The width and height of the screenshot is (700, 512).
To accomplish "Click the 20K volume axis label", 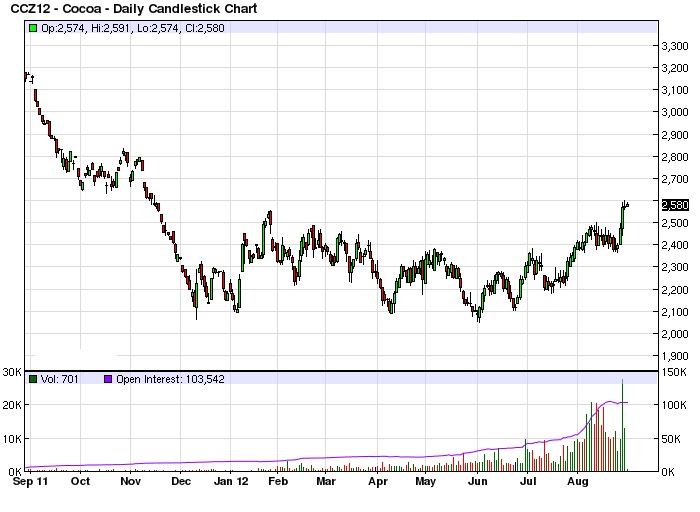I will 12,405.
